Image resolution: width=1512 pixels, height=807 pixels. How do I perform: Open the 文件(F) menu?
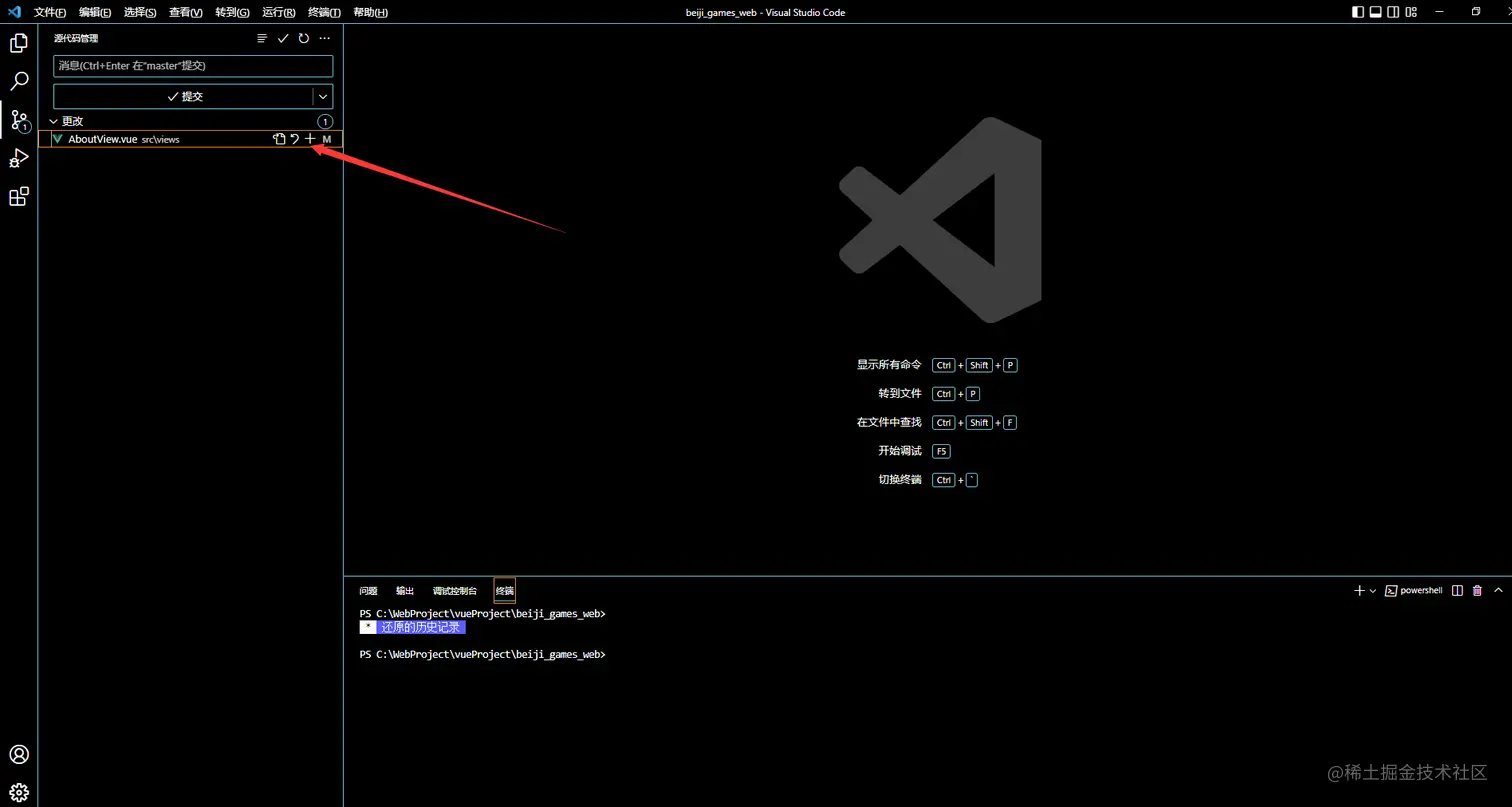(50, 12)
